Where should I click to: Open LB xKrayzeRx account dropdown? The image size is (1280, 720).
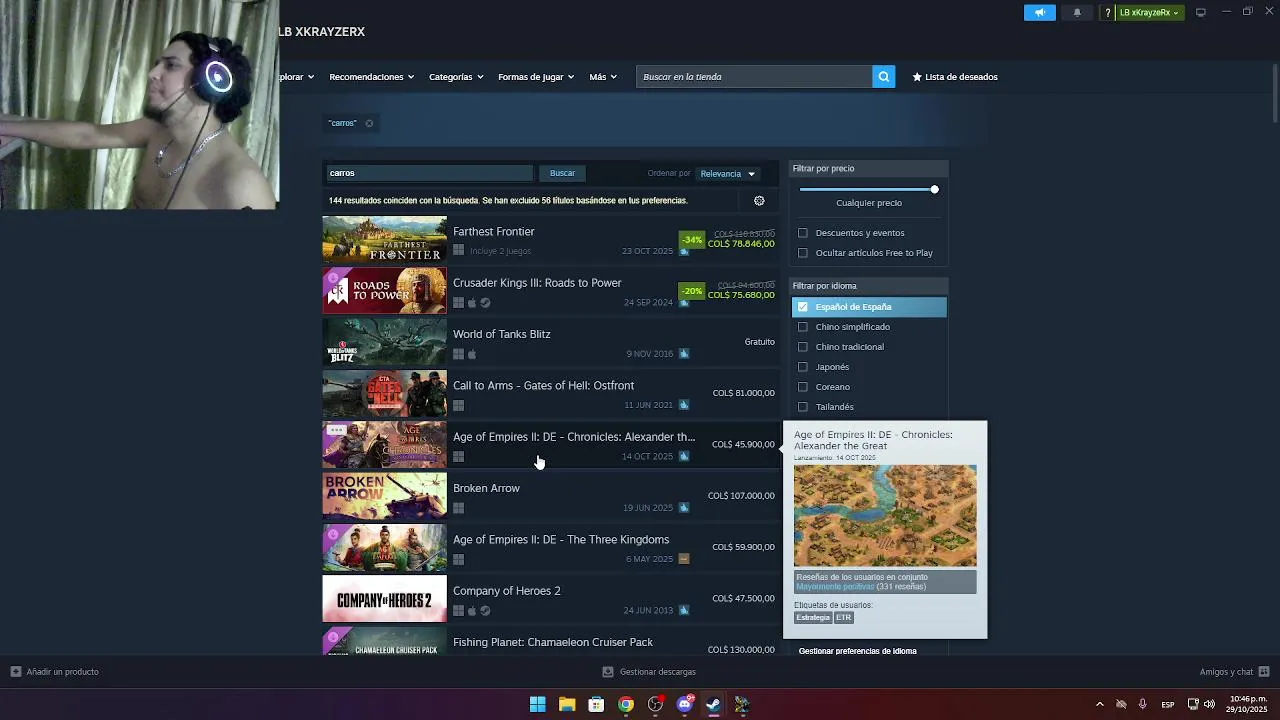click(1149, 13)
